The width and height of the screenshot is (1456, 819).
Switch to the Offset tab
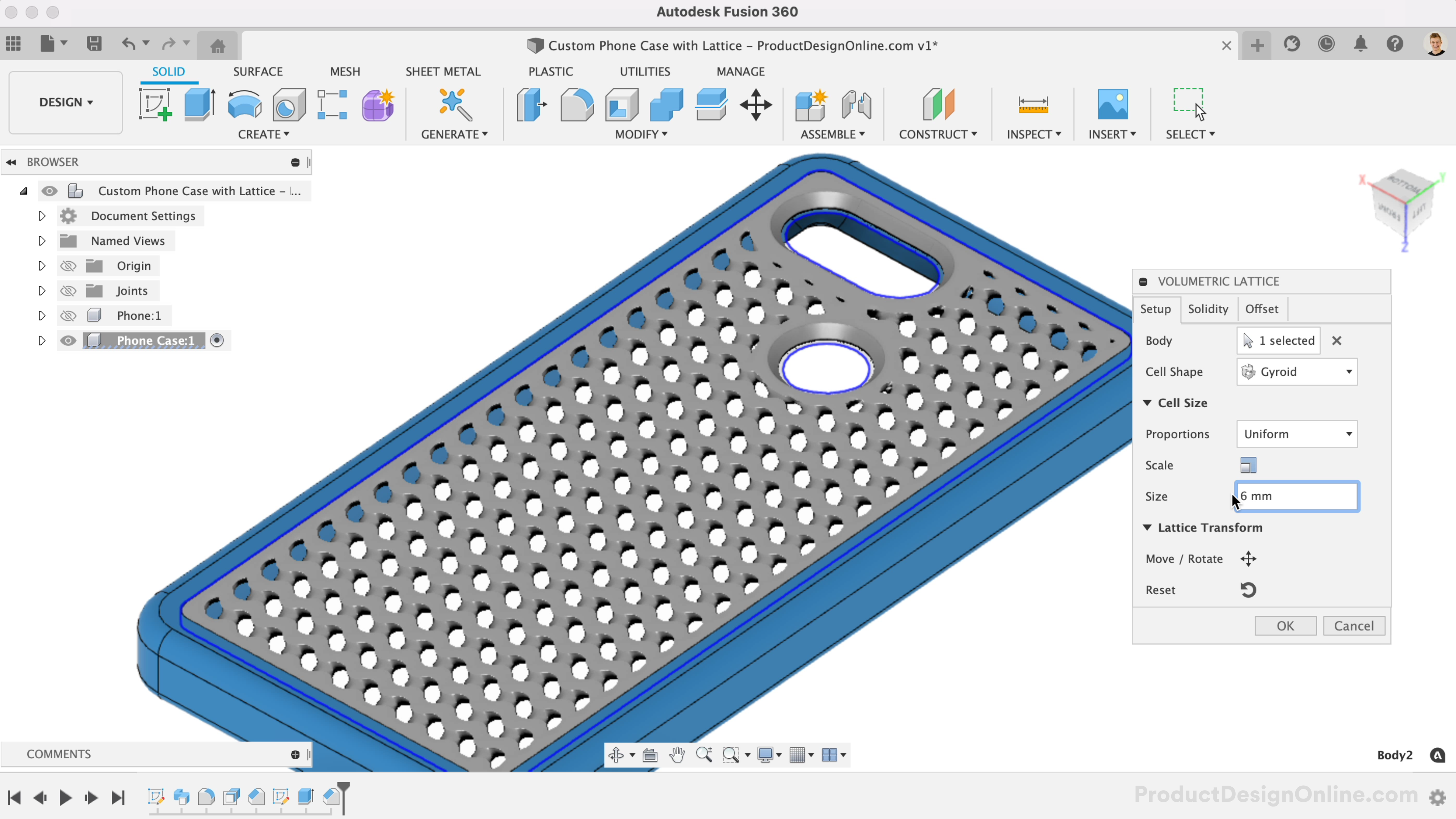1261,308
